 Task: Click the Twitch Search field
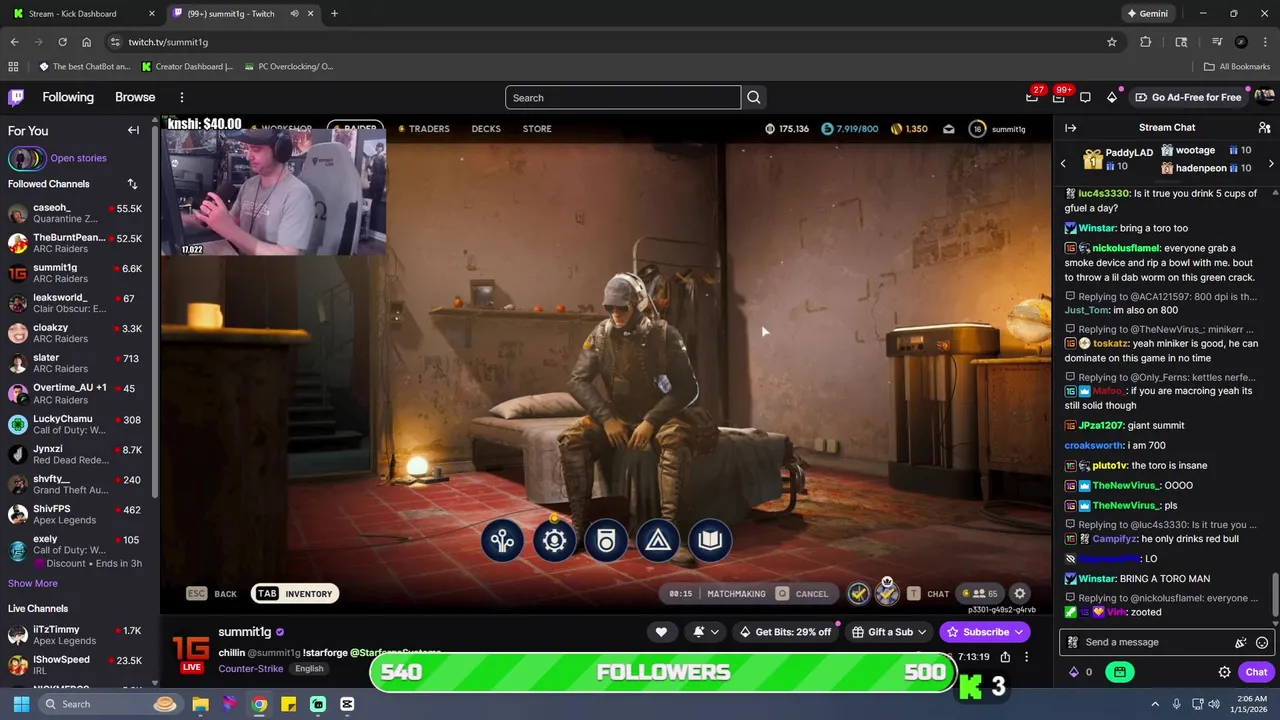tap(623, 97)
